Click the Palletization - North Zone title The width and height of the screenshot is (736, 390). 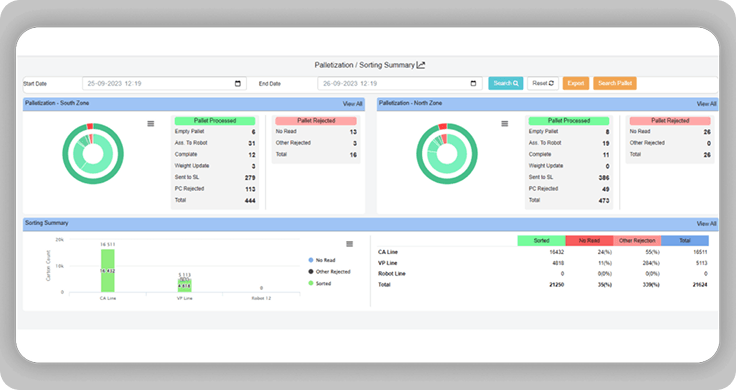point(410,103)
